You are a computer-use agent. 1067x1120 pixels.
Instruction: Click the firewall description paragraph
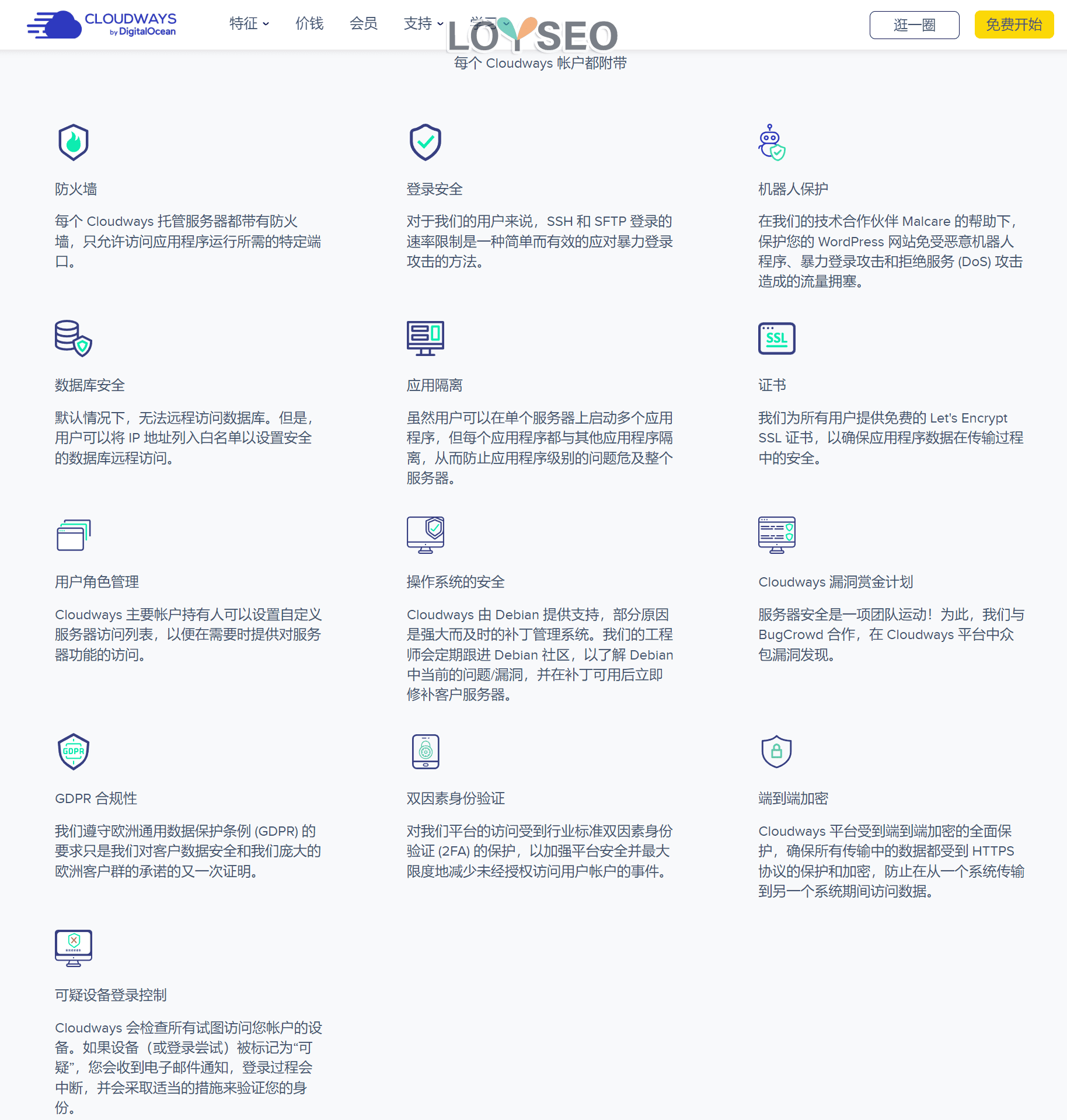188,242
